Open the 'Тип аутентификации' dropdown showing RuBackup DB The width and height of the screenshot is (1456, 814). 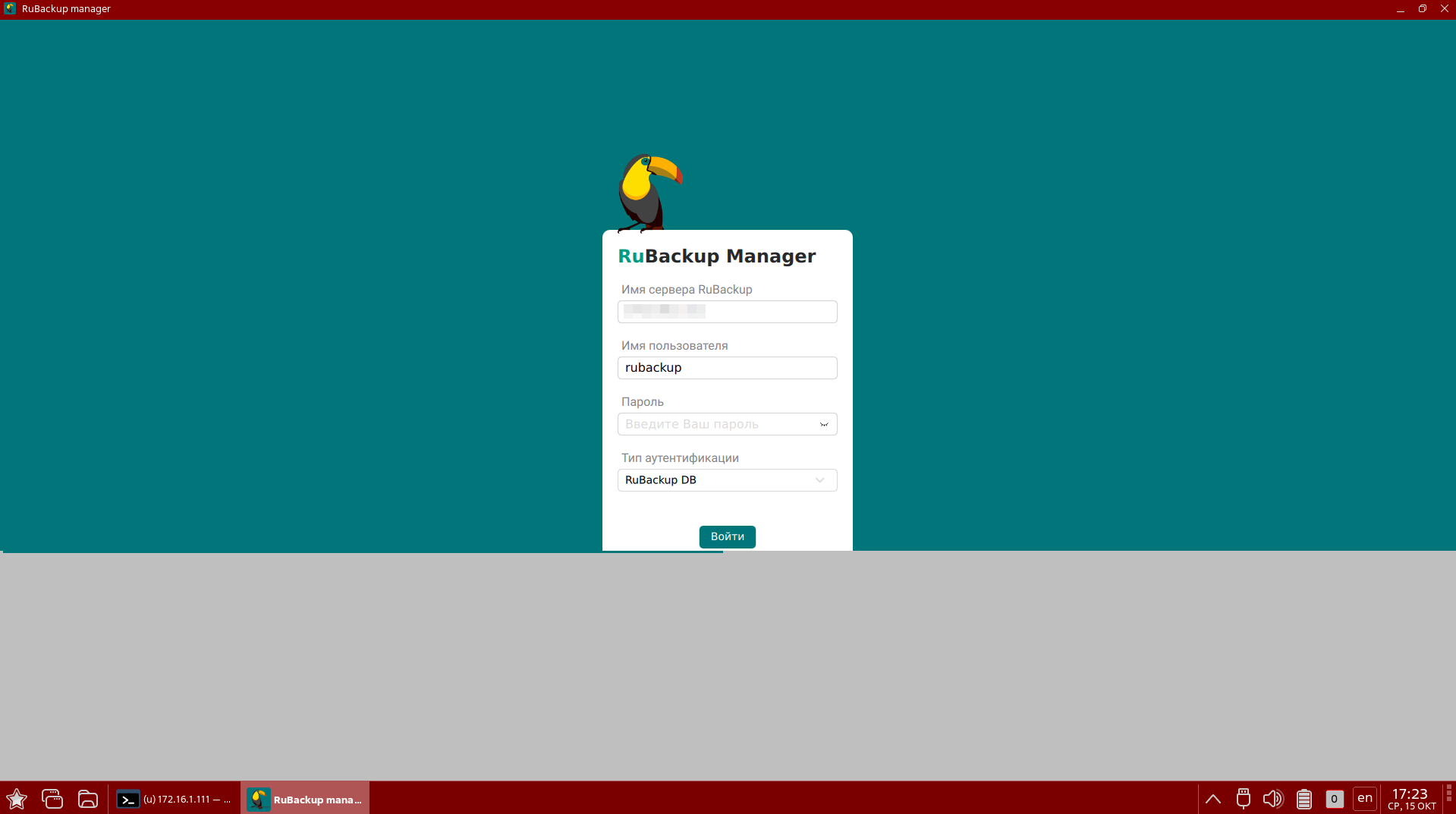pyautogui.click(x=727, y=480)
